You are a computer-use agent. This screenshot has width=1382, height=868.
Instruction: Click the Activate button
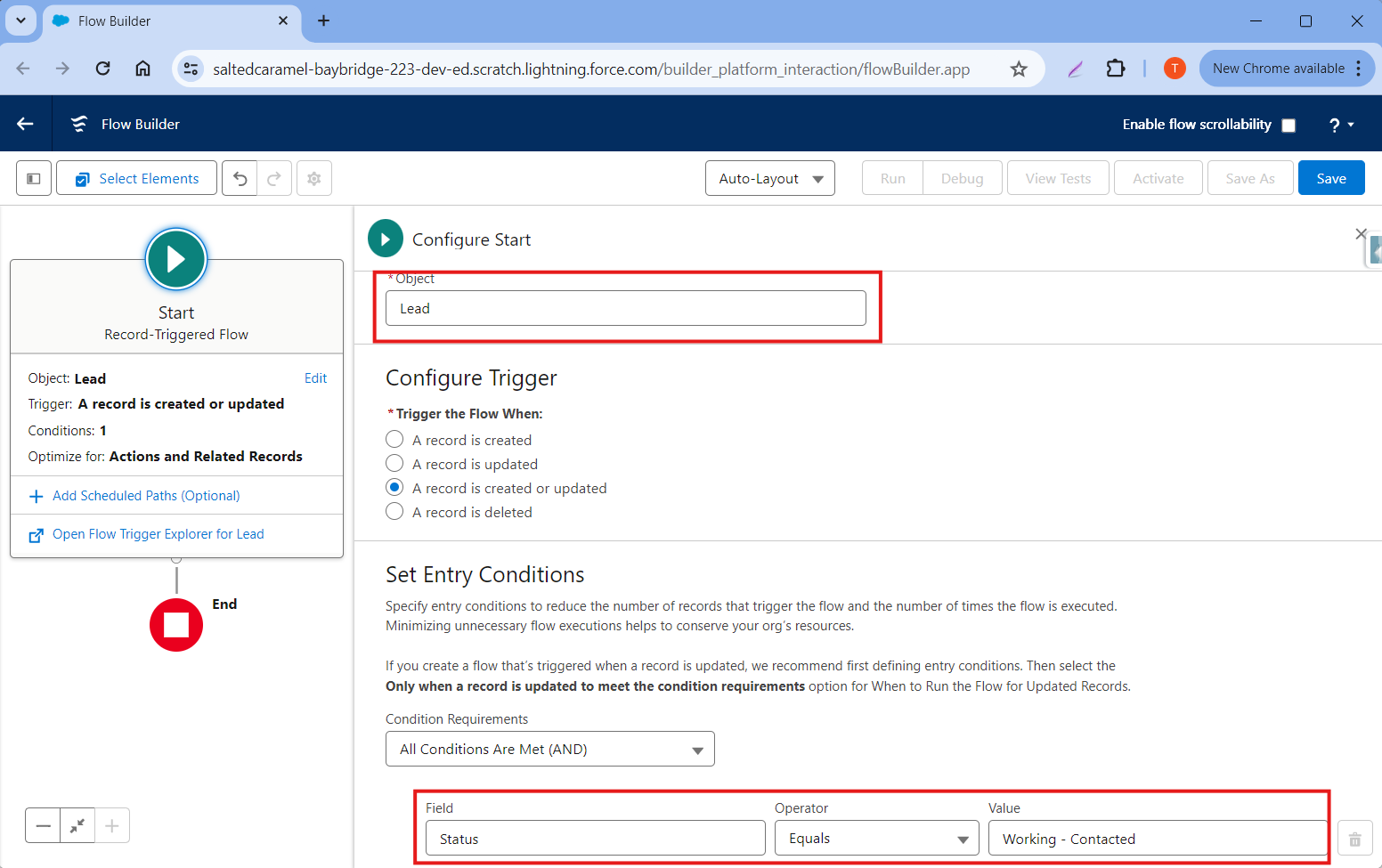coord(1158,178)
